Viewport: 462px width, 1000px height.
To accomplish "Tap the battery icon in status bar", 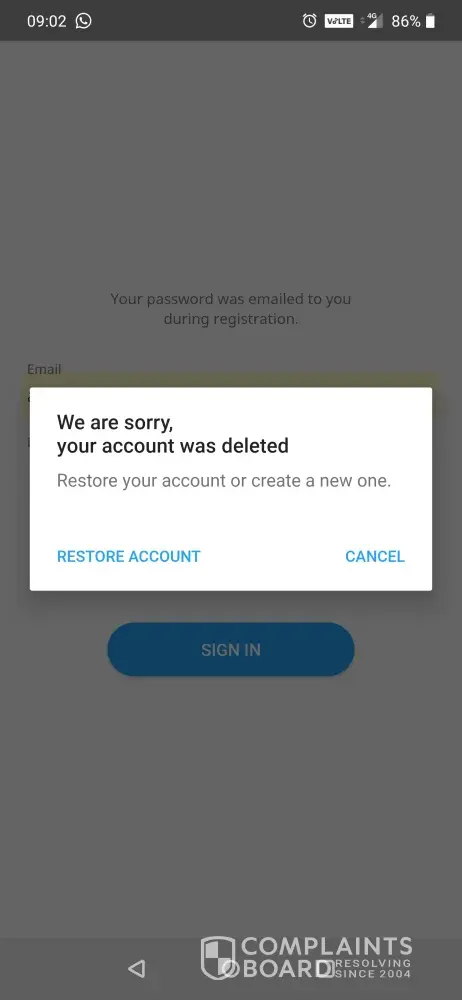I will tap(431, 21).
